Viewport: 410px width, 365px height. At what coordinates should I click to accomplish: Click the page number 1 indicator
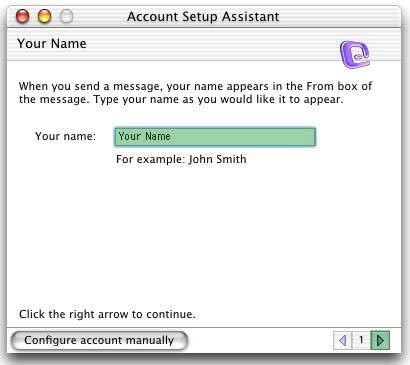tap(361, 340)
